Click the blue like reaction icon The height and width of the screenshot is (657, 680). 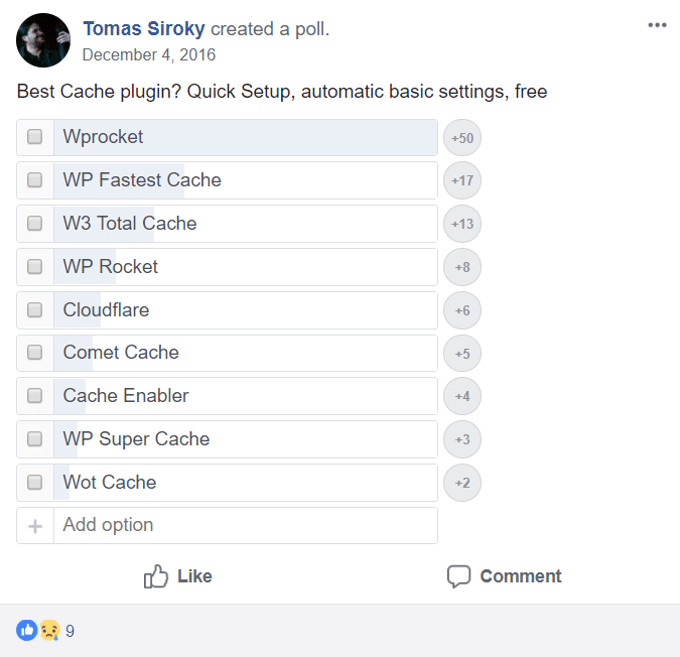pos(27,630)
